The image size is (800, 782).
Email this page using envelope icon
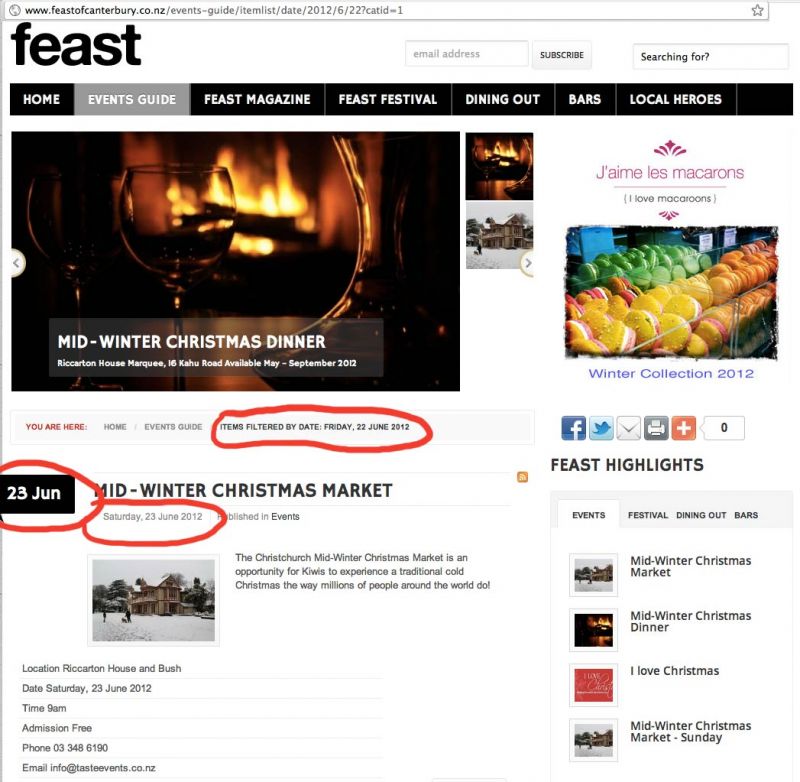629,427
